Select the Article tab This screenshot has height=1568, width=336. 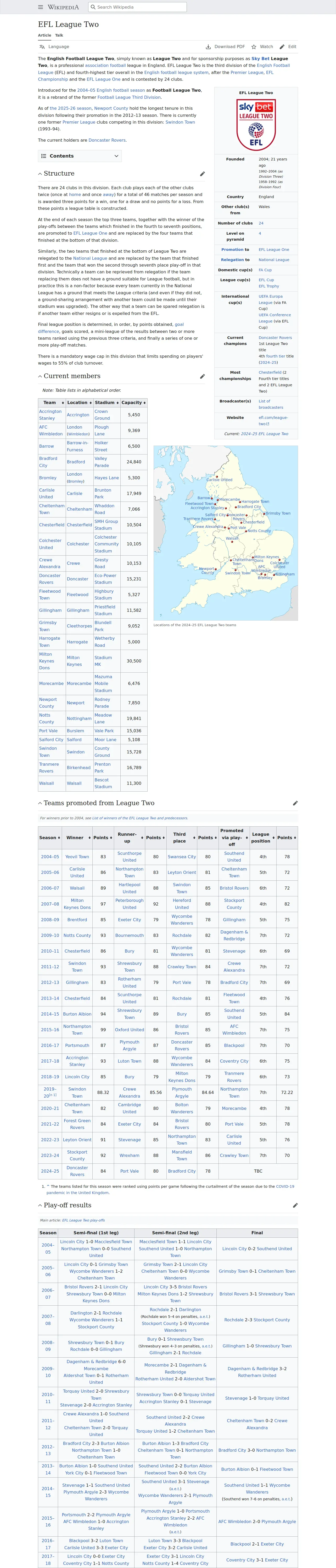[x=44, y=35]
